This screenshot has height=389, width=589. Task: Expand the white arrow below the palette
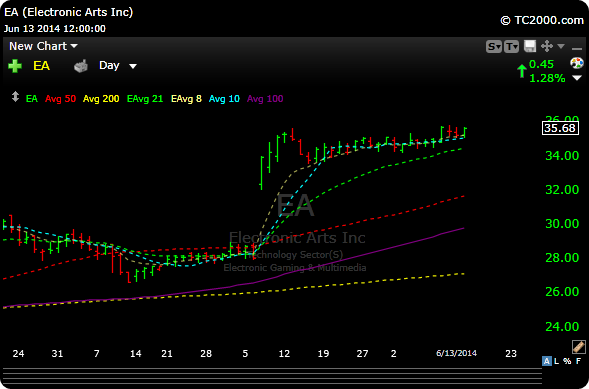(x=577, y=78)
